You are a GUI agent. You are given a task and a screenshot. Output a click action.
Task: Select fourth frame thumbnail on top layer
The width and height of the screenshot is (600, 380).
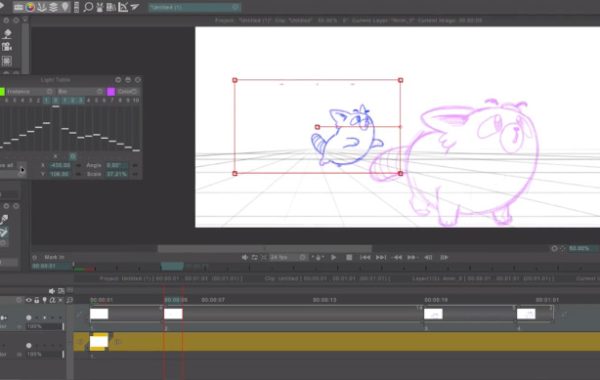point(526,314)
